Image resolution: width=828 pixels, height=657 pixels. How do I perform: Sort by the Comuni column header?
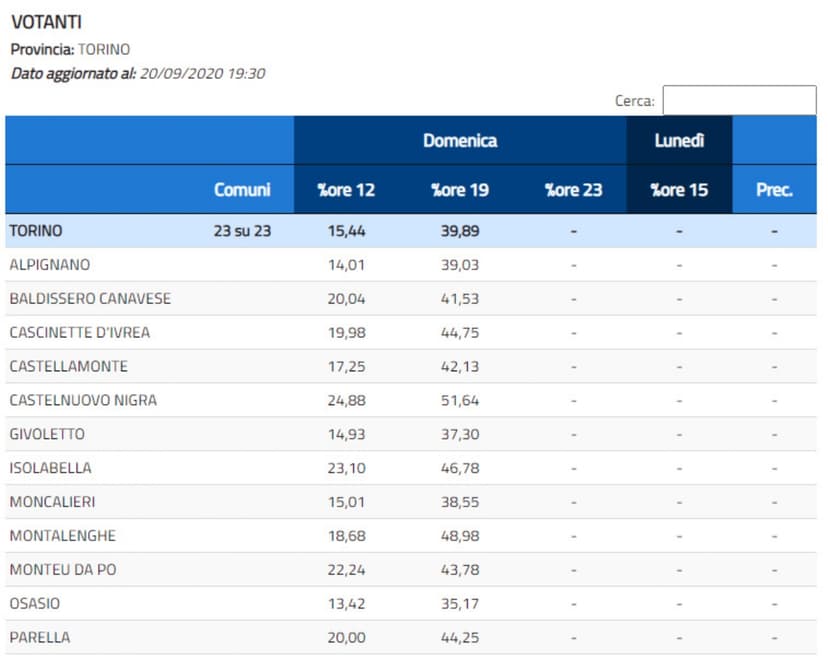click(242, 189)
